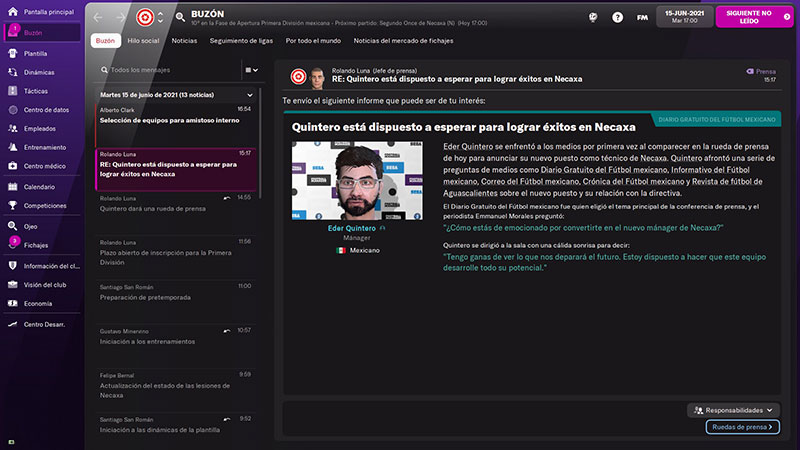Click the Calendario icon
The width and height of the screenshot is (800, 450).
tap(13, 187)
